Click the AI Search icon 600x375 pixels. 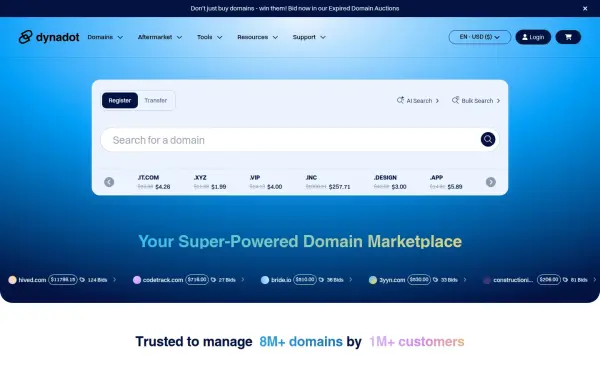[x=400, y=100]
